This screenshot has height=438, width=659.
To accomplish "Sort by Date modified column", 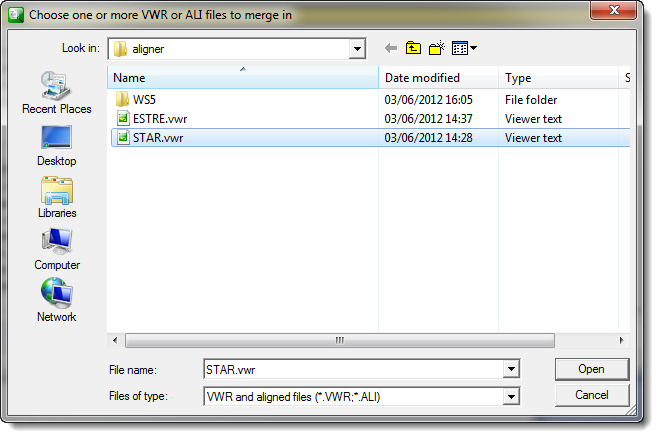I will click(438, 78).
